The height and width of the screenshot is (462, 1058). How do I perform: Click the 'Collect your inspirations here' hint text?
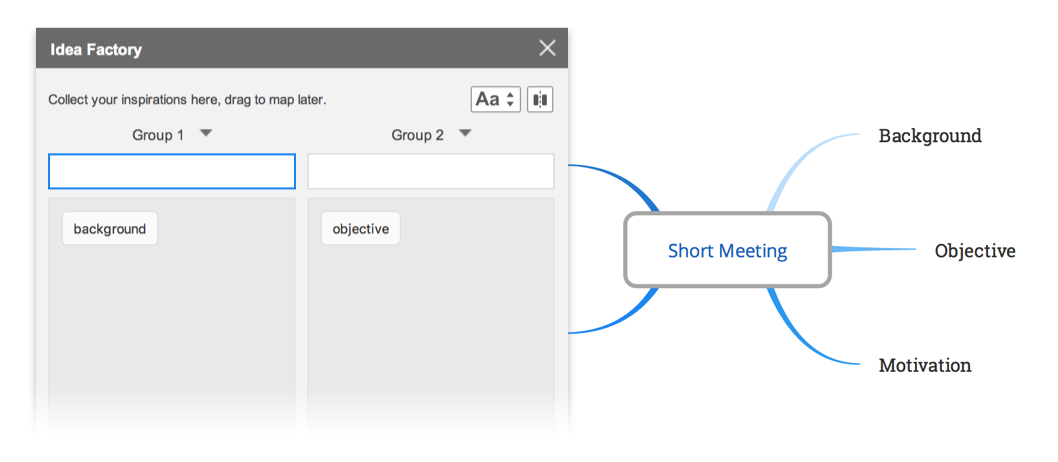pos(187,100)
